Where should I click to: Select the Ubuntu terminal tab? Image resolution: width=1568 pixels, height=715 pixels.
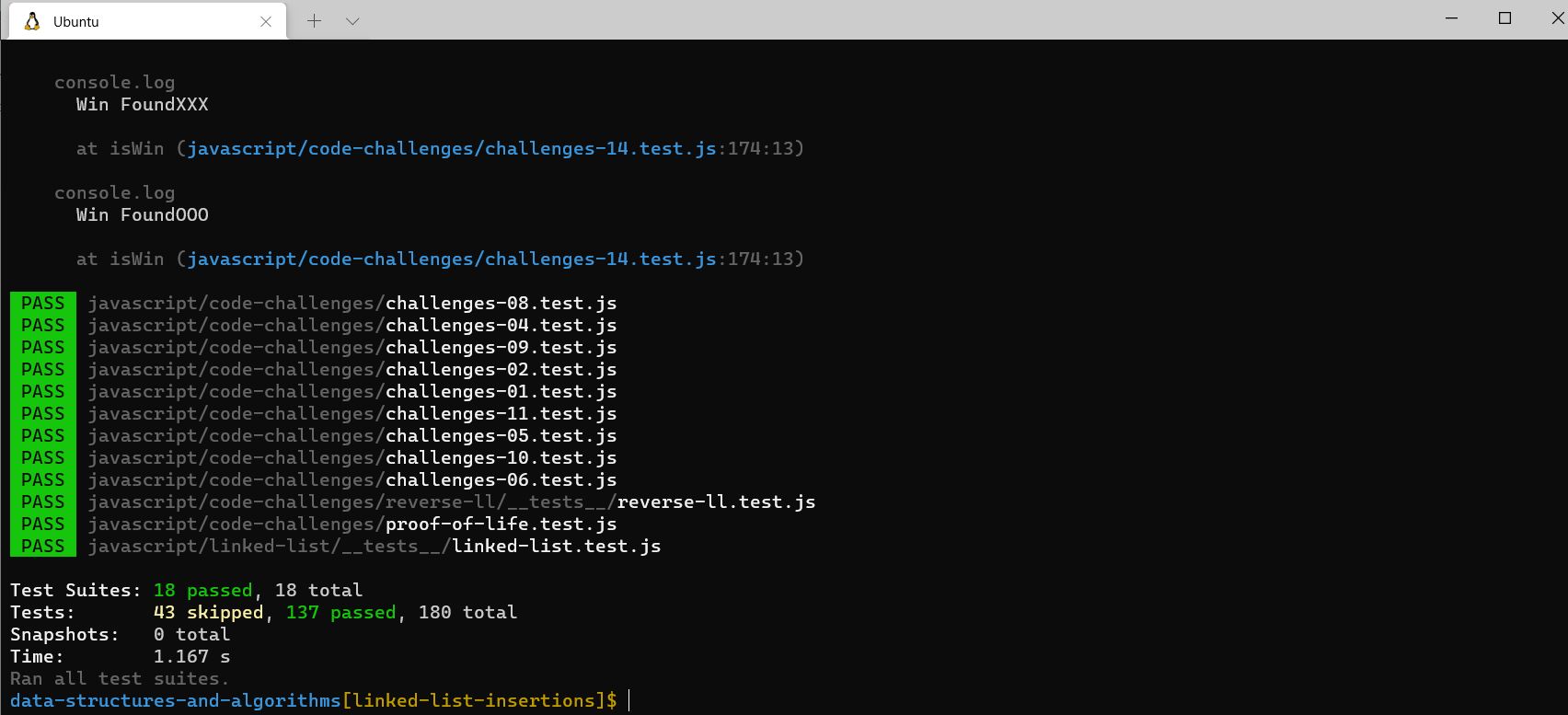click(147, 21)
